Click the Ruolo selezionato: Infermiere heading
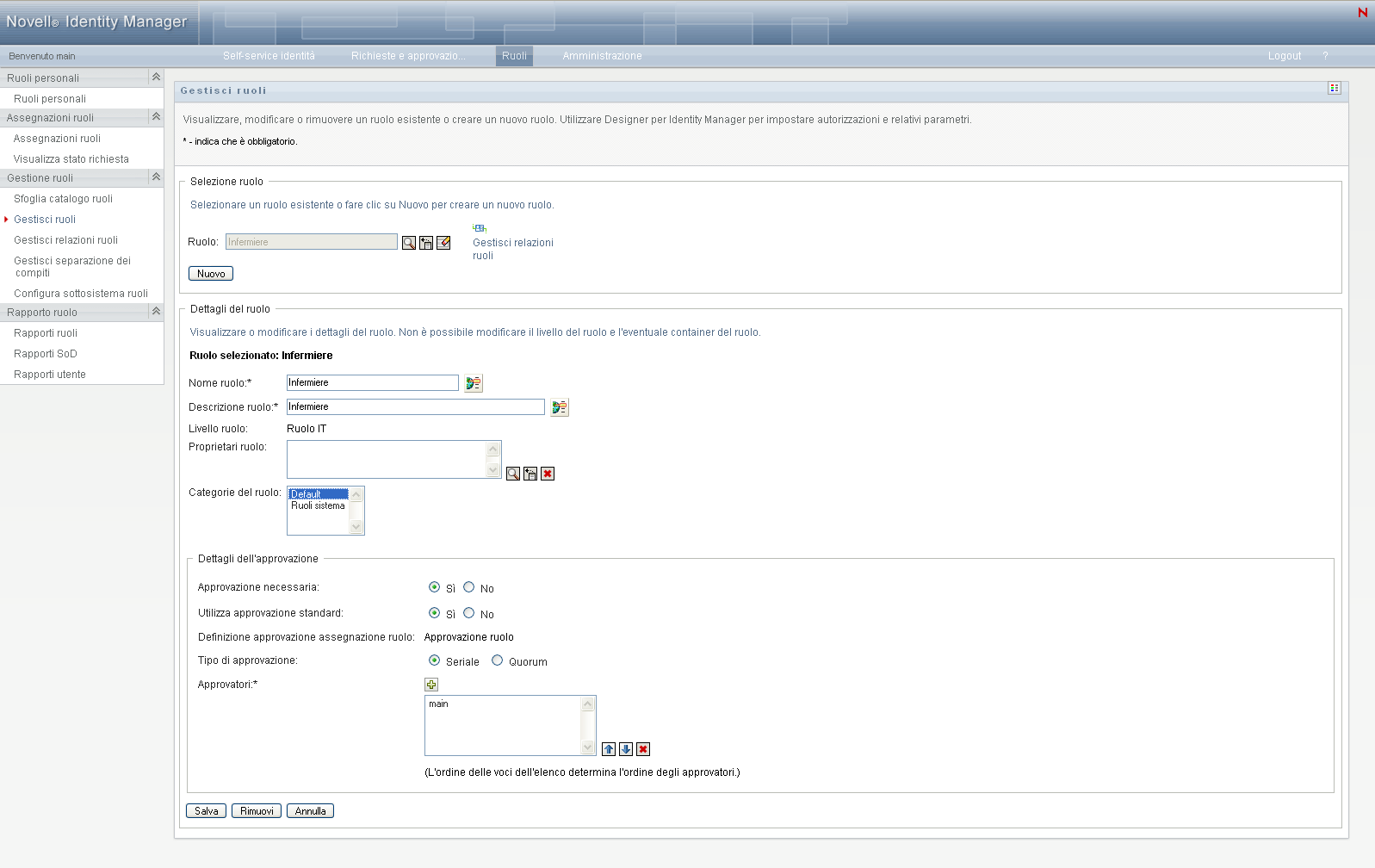Image resolution: width=1375 pixels, height=868 pixels. pos(261,356)
